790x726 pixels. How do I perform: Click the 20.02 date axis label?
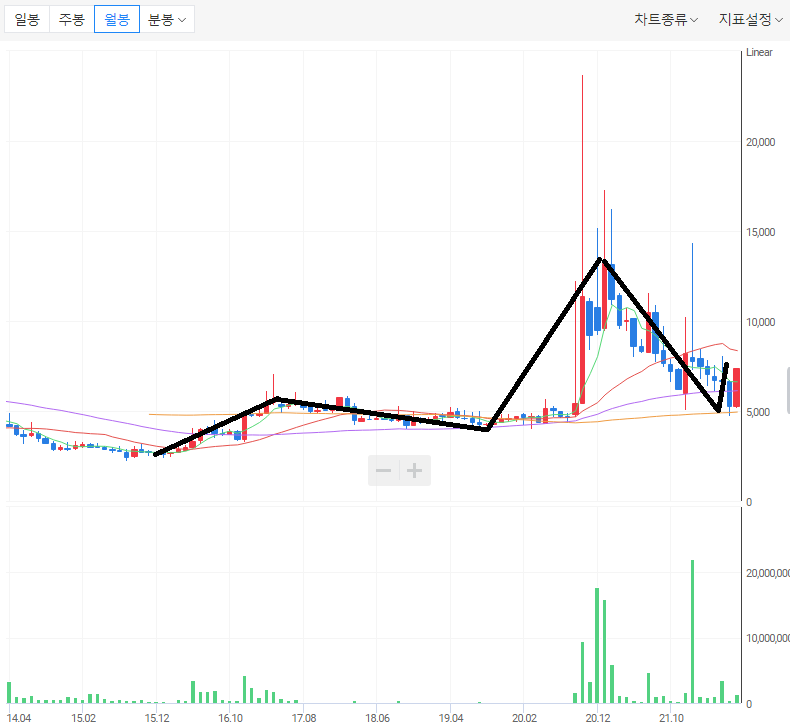coord(524,718)
